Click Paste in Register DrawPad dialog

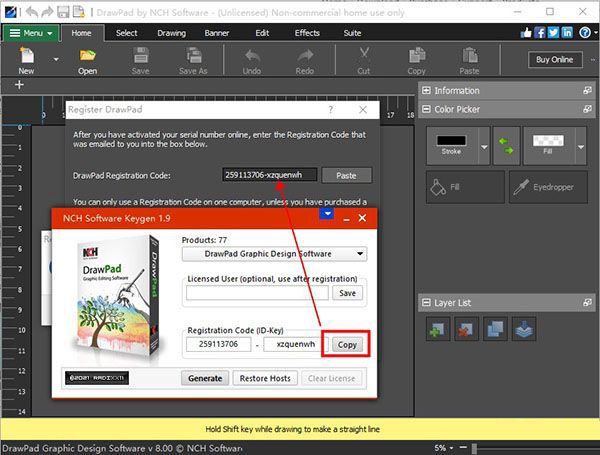point(346,176)
